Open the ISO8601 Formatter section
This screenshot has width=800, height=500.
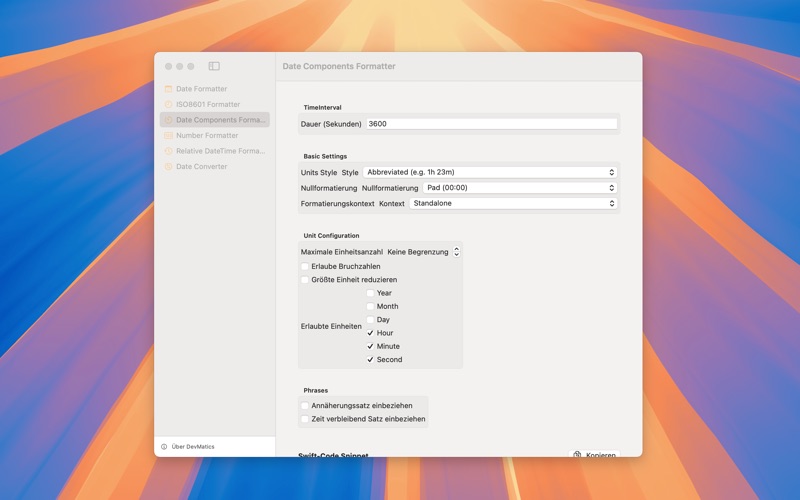pyautogui.click(x=214, y=104)
